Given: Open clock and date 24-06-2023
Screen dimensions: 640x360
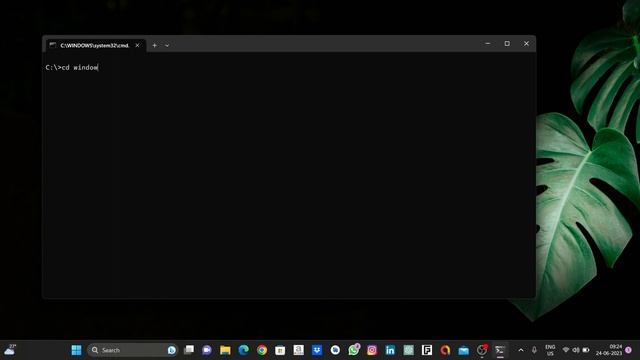Looking at the screenshot, I should pos(609,350).
